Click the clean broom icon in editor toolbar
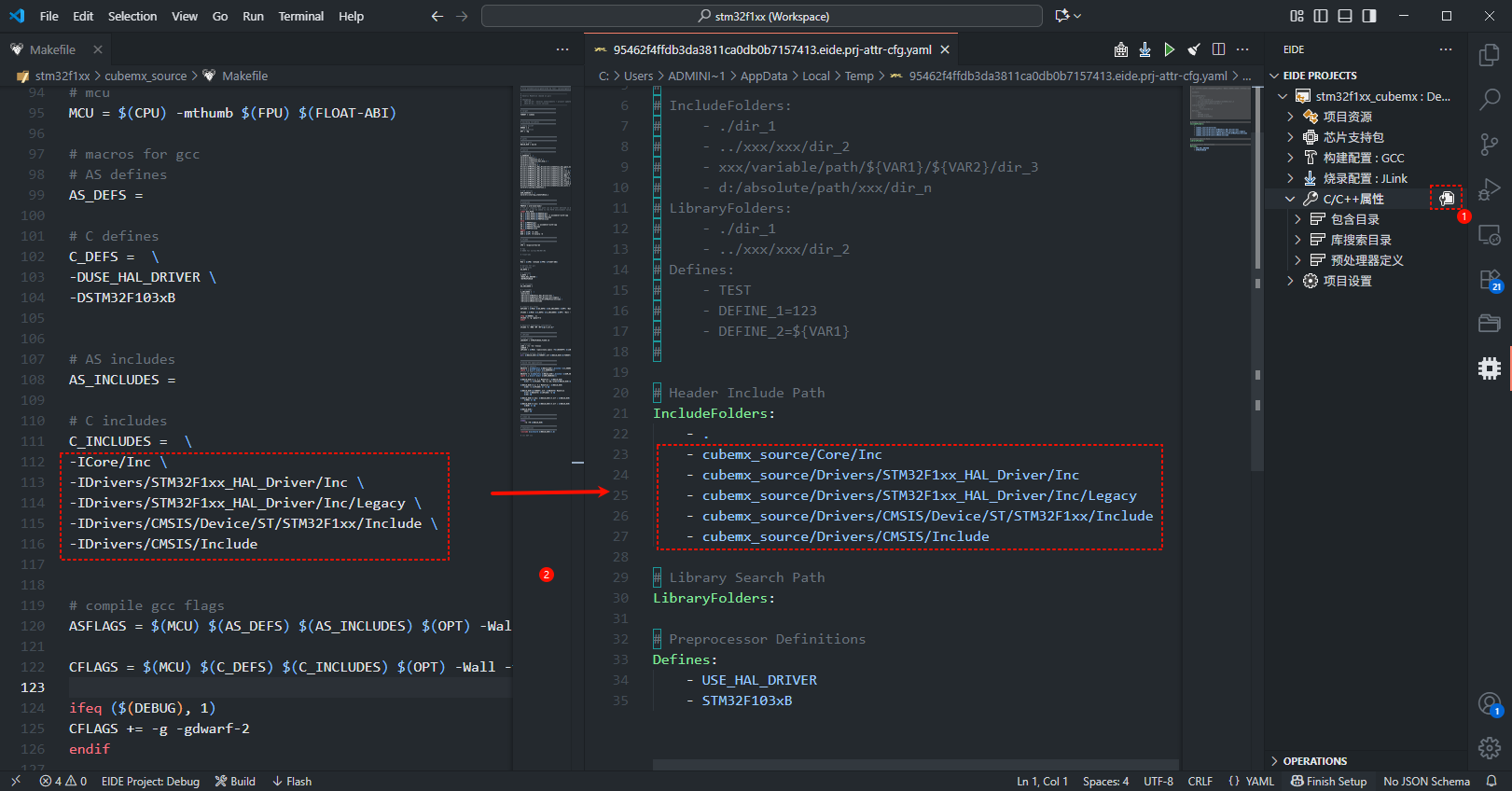 (x=1194, y=49)
